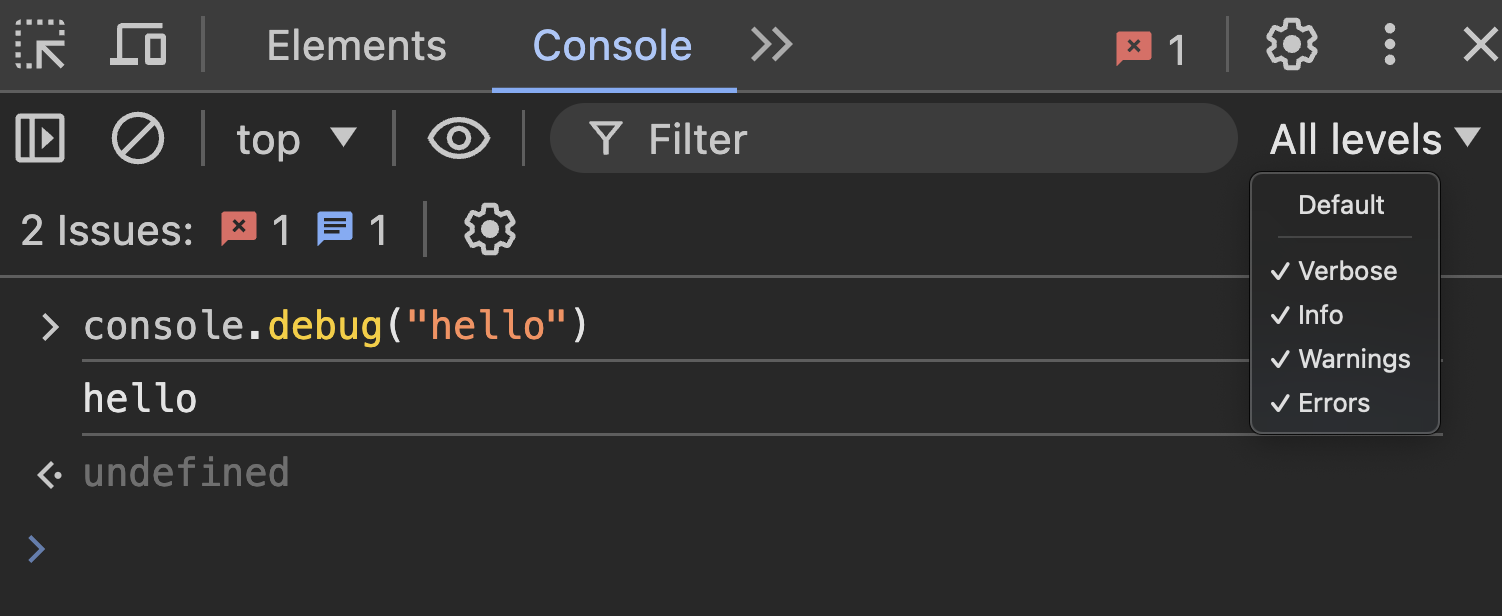
Task: Click the red error count badge in top bar
Action: point(1151,48)
